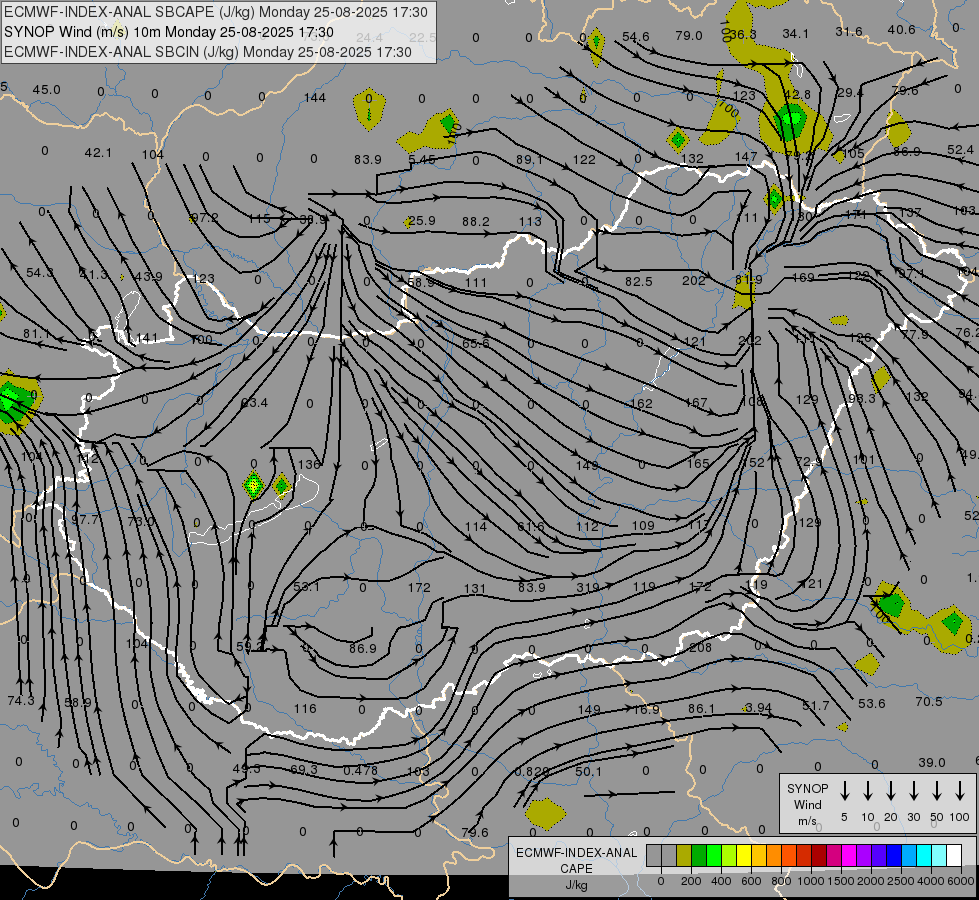The width and height of the screenshot is (979, 900).
Task: Click the map value 141
Action: pos(147,338)
